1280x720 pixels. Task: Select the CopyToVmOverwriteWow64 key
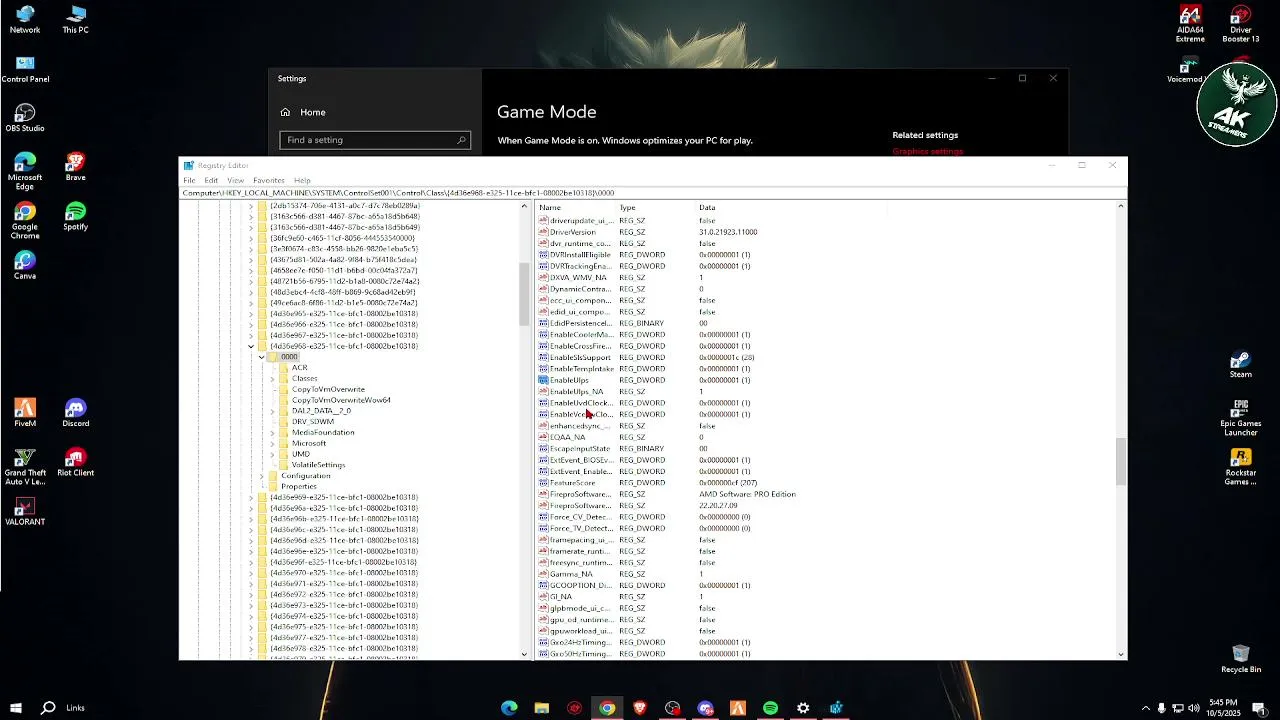pyautogui.click(x=341, y=400)
